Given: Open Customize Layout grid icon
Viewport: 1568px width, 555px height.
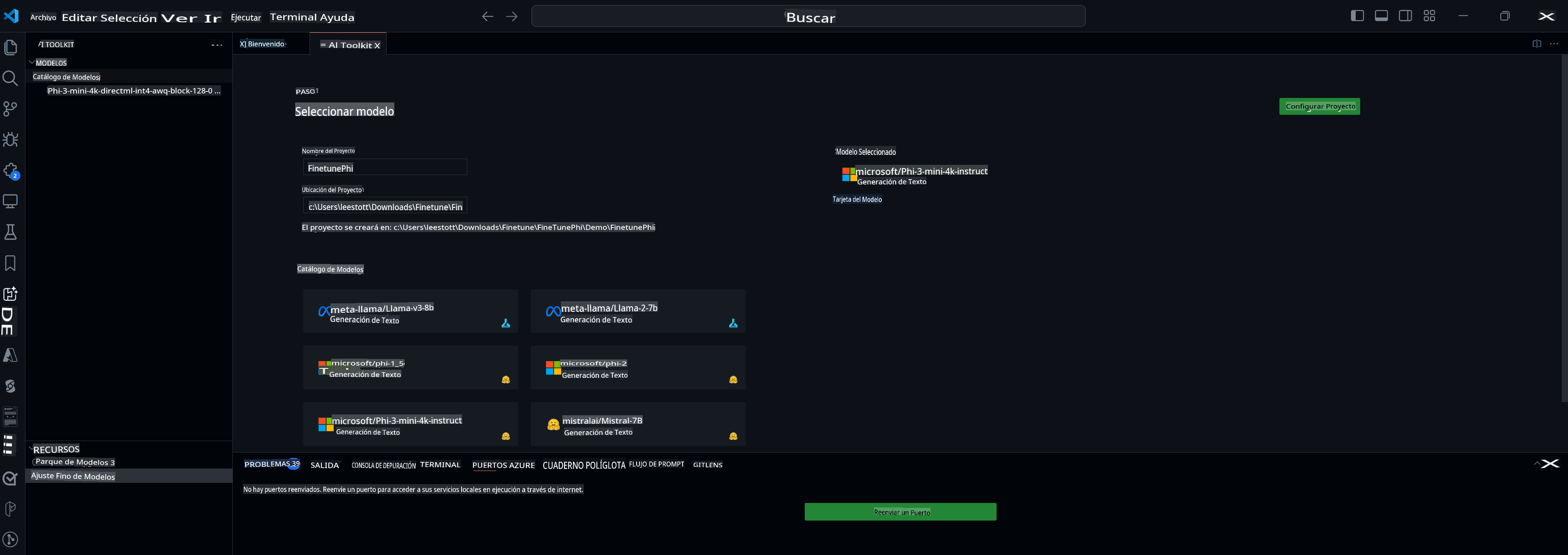Looking at the screenshot, I should coord(1429,16).
